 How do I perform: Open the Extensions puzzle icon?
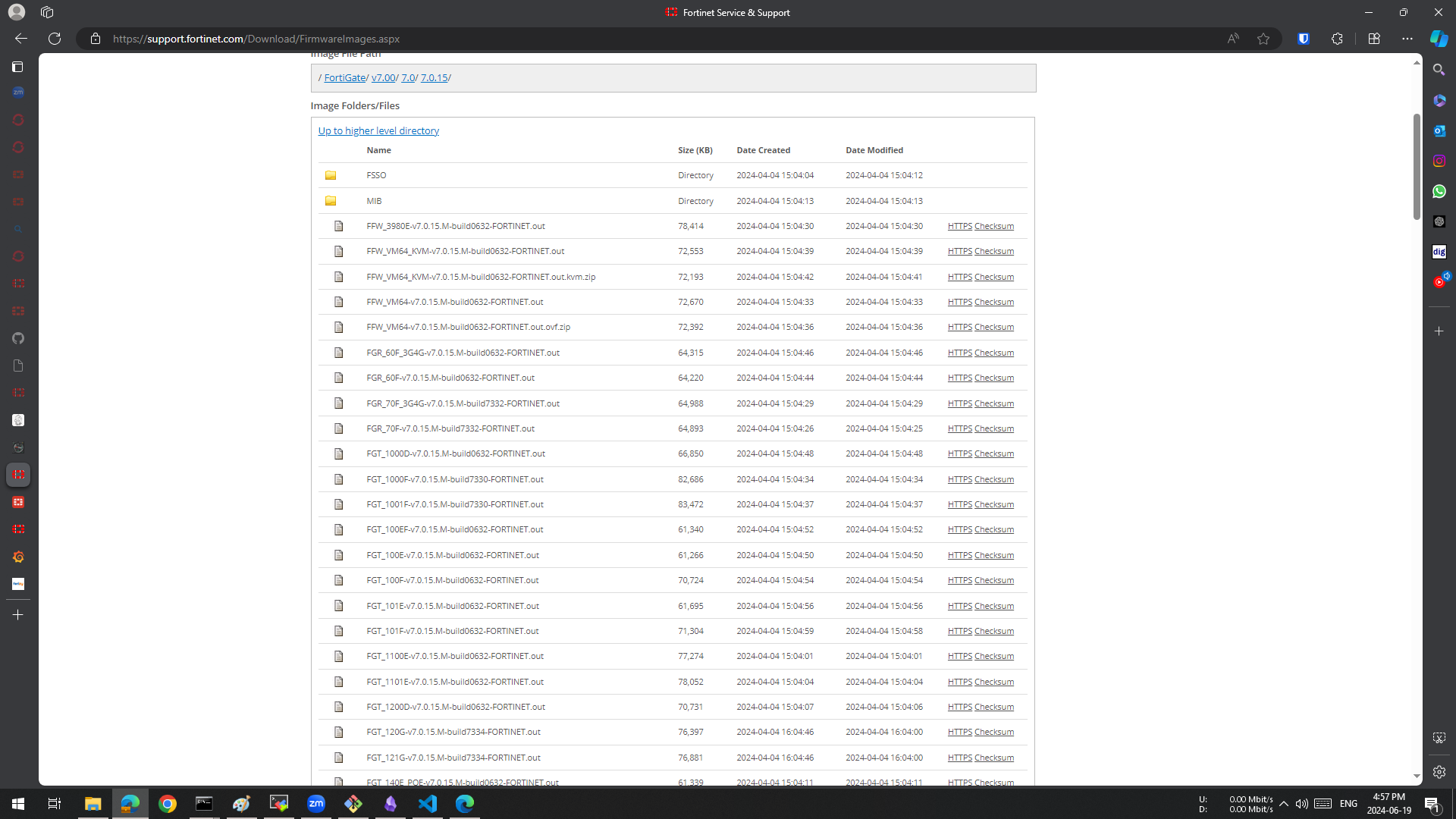pyautogui.click(x=1337, y=39)
